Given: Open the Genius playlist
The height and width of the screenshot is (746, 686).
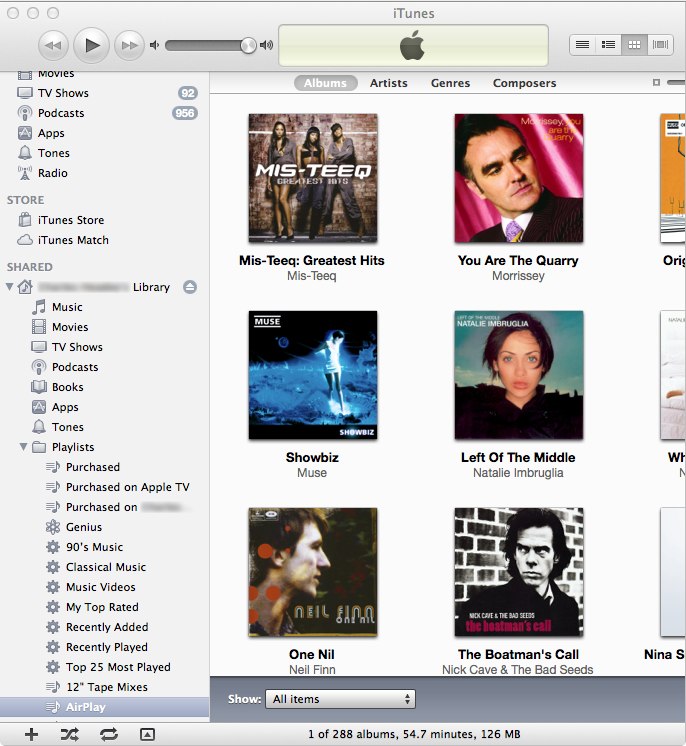Looking at the screenshot, I should pyautogui.click(x=84, y=527).
